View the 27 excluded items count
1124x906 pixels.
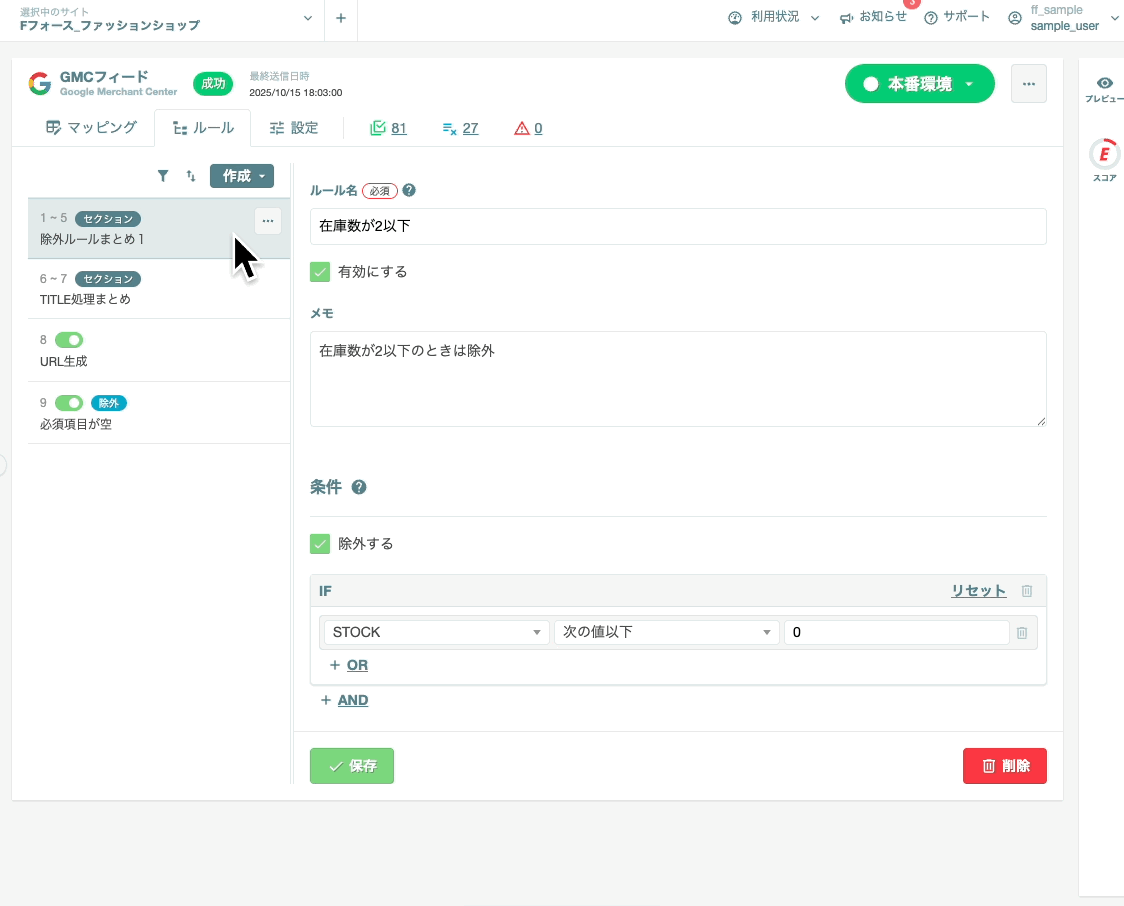460,128
